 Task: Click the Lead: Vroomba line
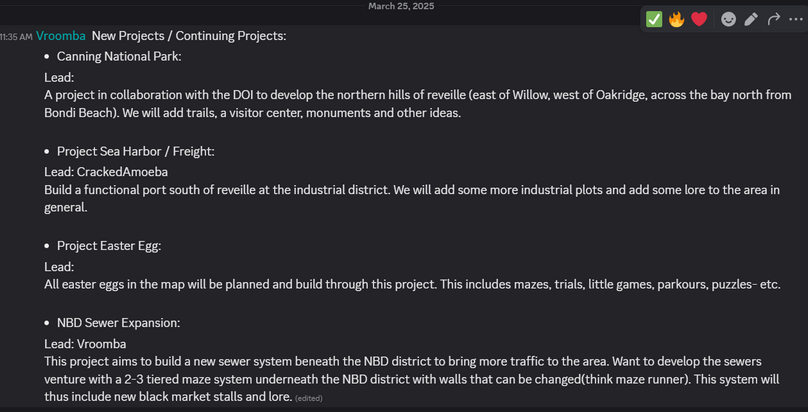click(x=85, y=344)
